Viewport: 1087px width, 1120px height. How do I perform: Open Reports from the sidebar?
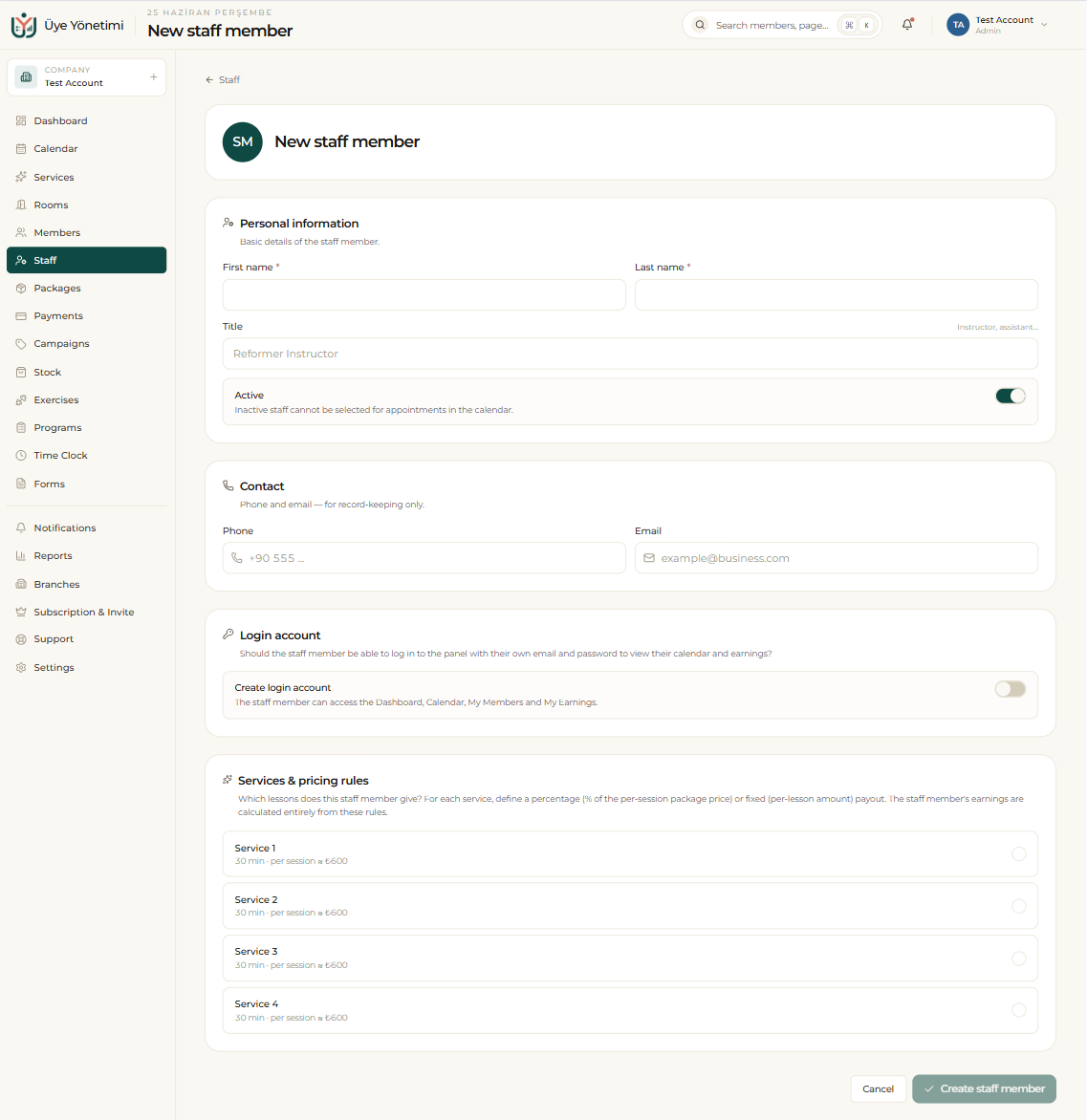86,556
